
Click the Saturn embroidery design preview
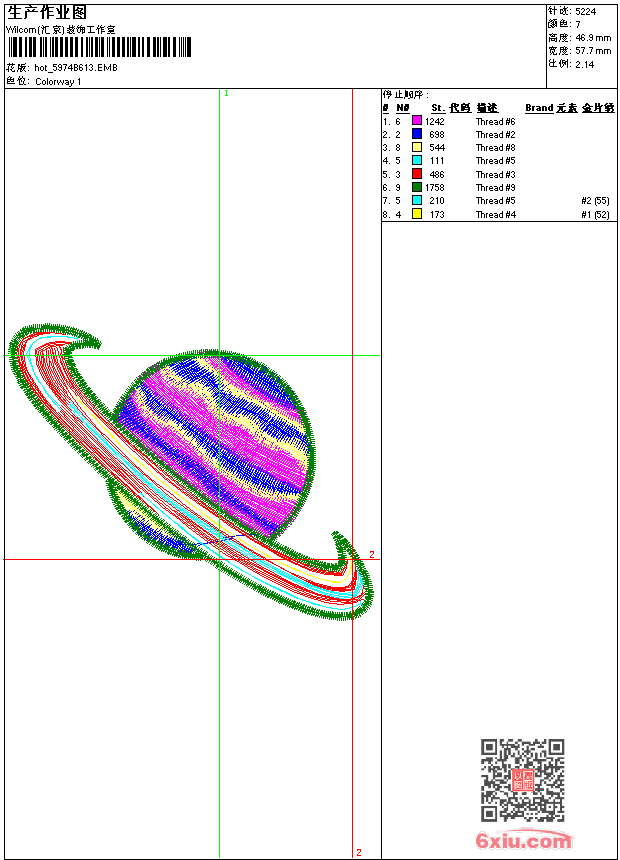[190, 472]
